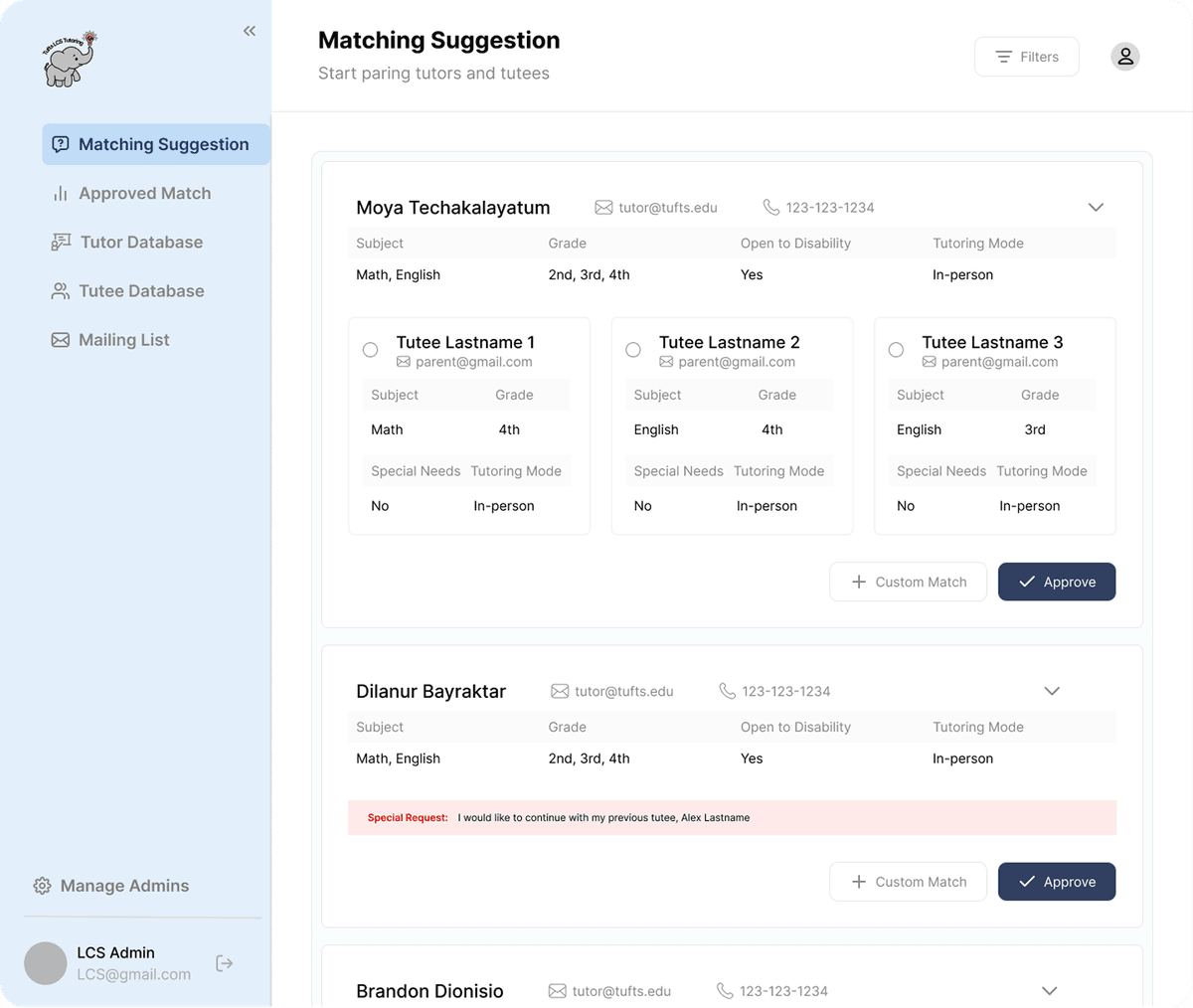Collapse the sidebar with double-chevron icon
Viewport: 1193px width, 1008px height.
pyautogui.click(x=250, y=31)
